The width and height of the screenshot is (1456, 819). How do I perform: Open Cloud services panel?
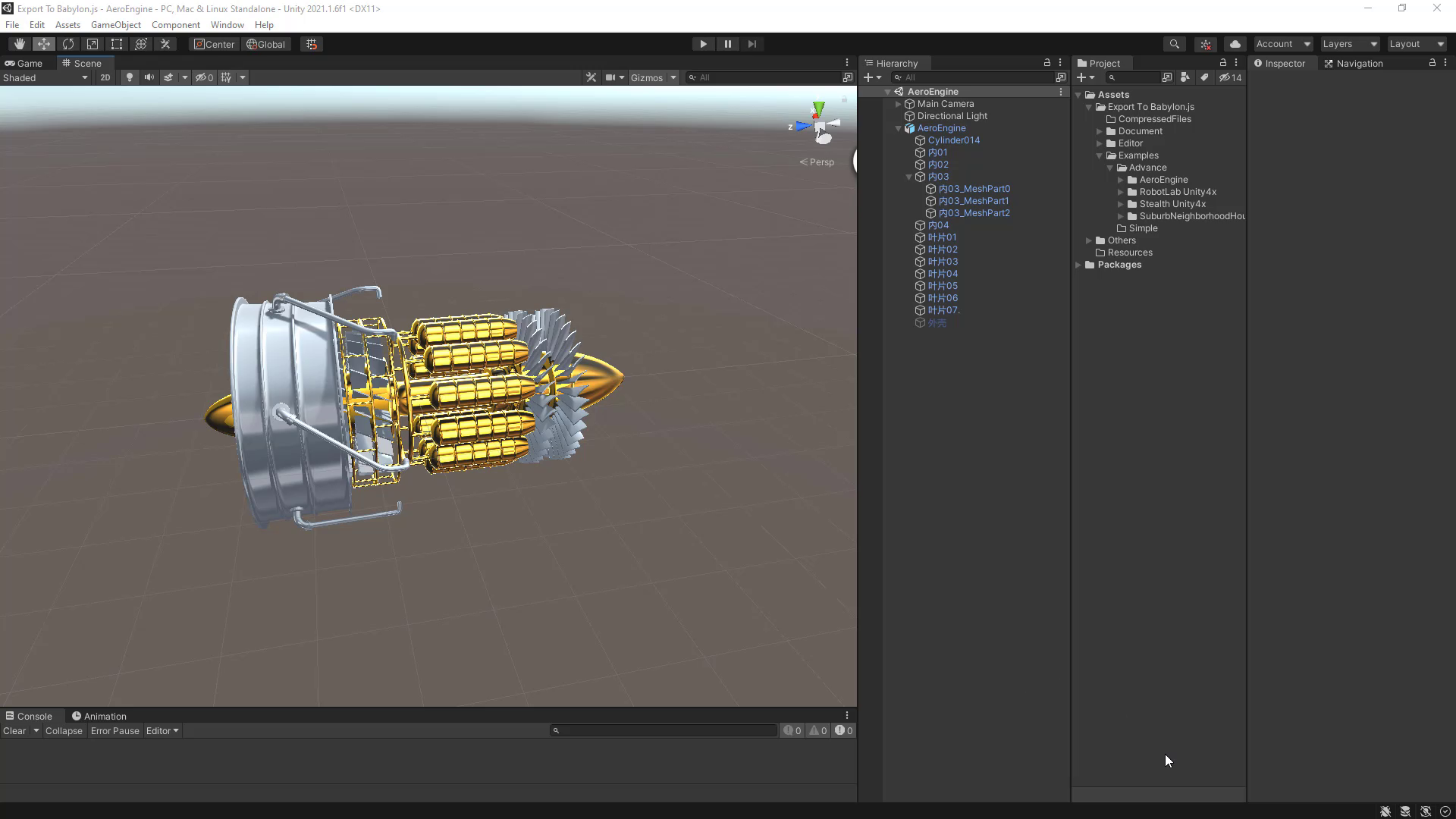pyautogui.click(x=1235, y=44)
